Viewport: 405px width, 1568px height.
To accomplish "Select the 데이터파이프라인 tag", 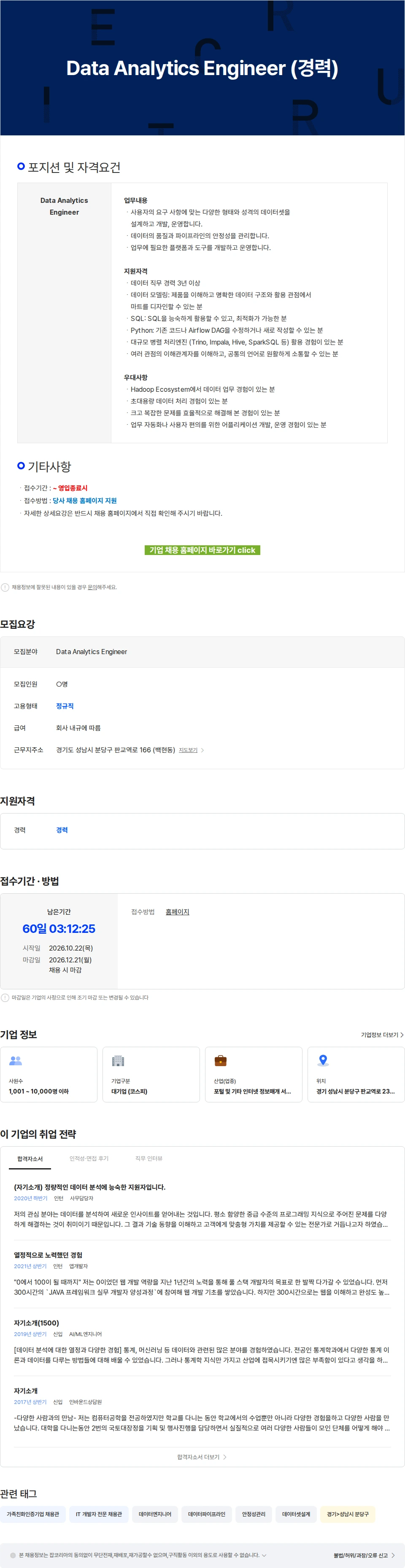I will pyautogui.click(x=206, y=1514).
